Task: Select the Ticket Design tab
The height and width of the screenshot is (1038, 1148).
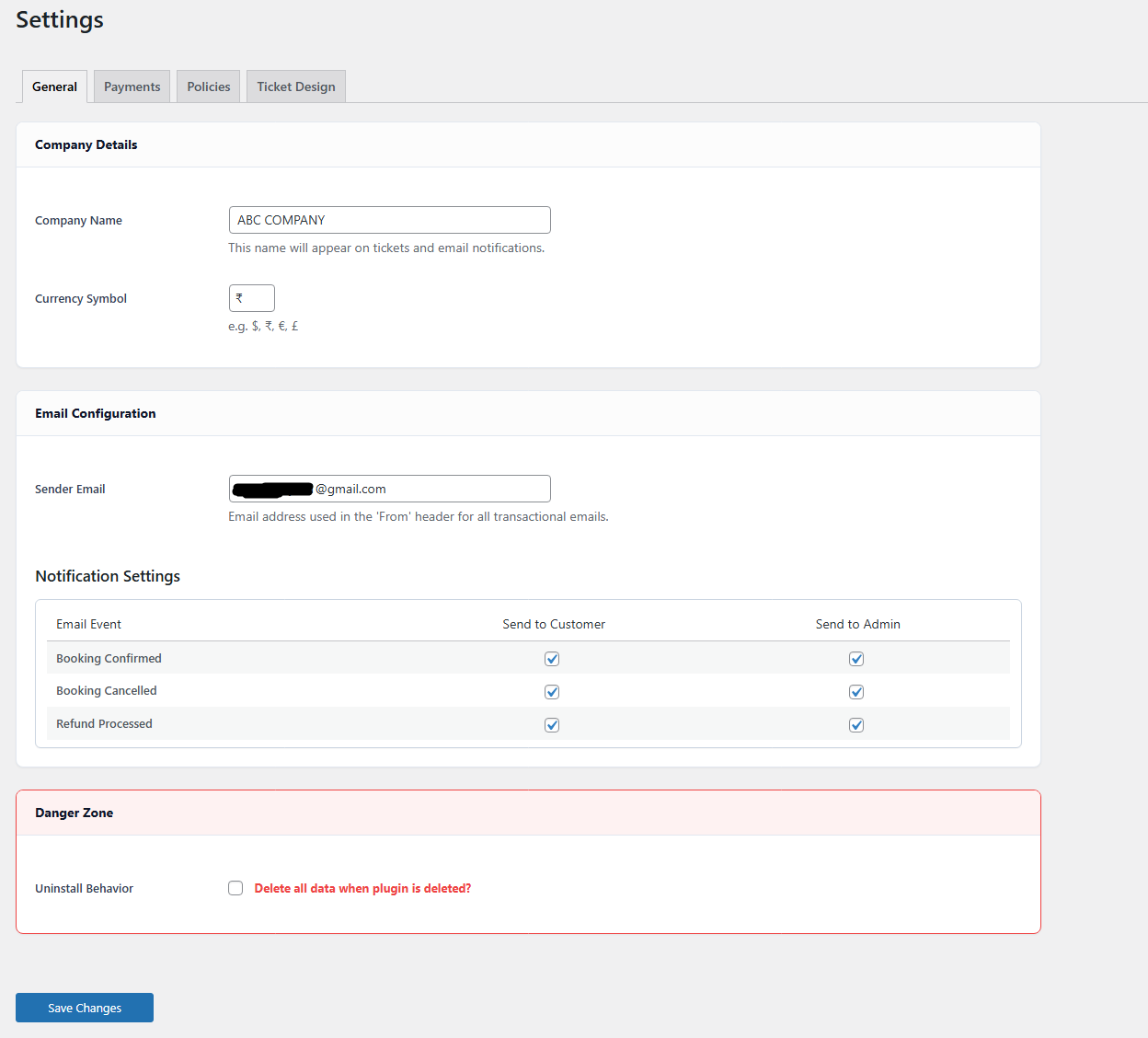Action: click(295, 86)
